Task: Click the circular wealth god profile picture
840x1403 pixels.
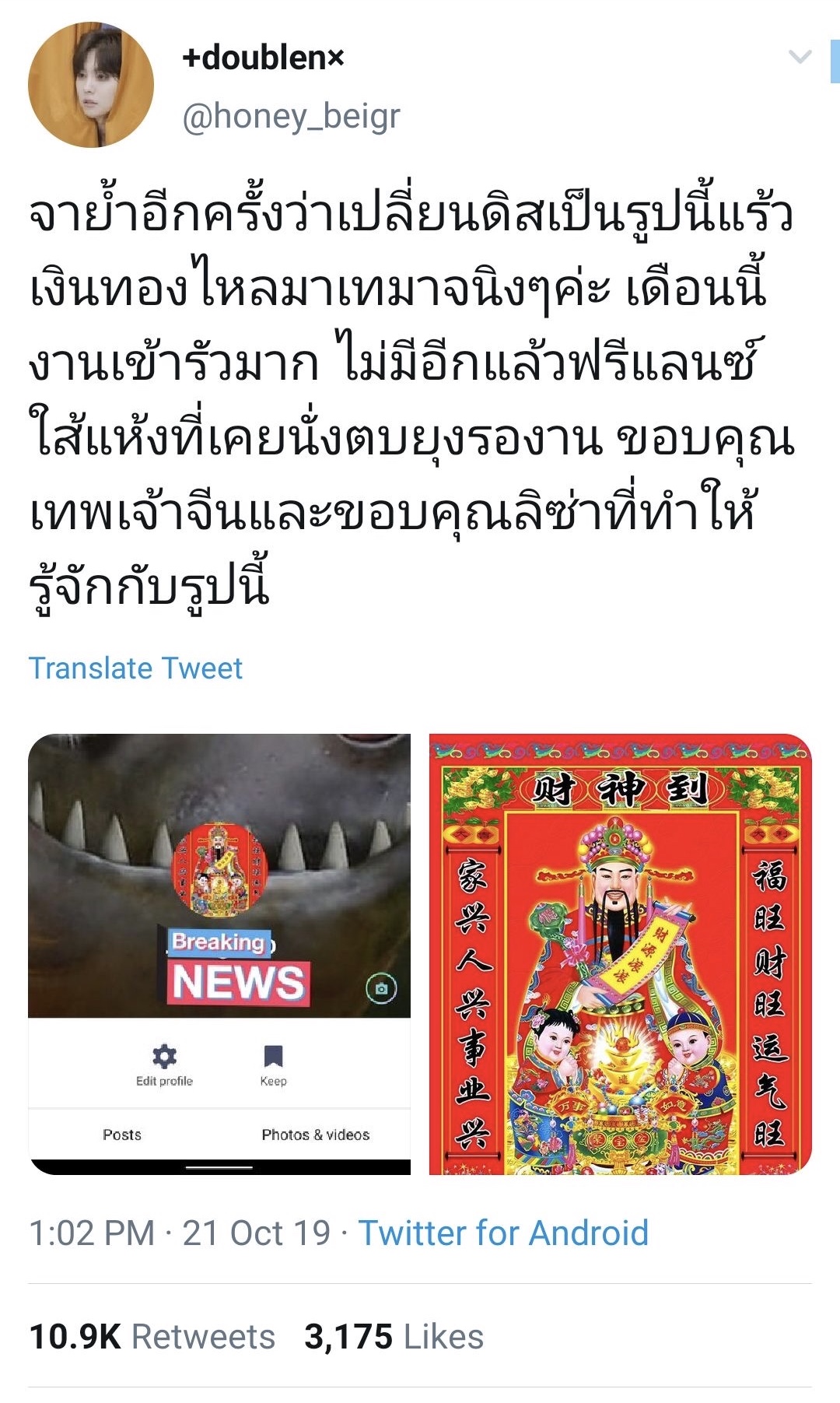Action: pyautogui.click(x=219, y=870)
